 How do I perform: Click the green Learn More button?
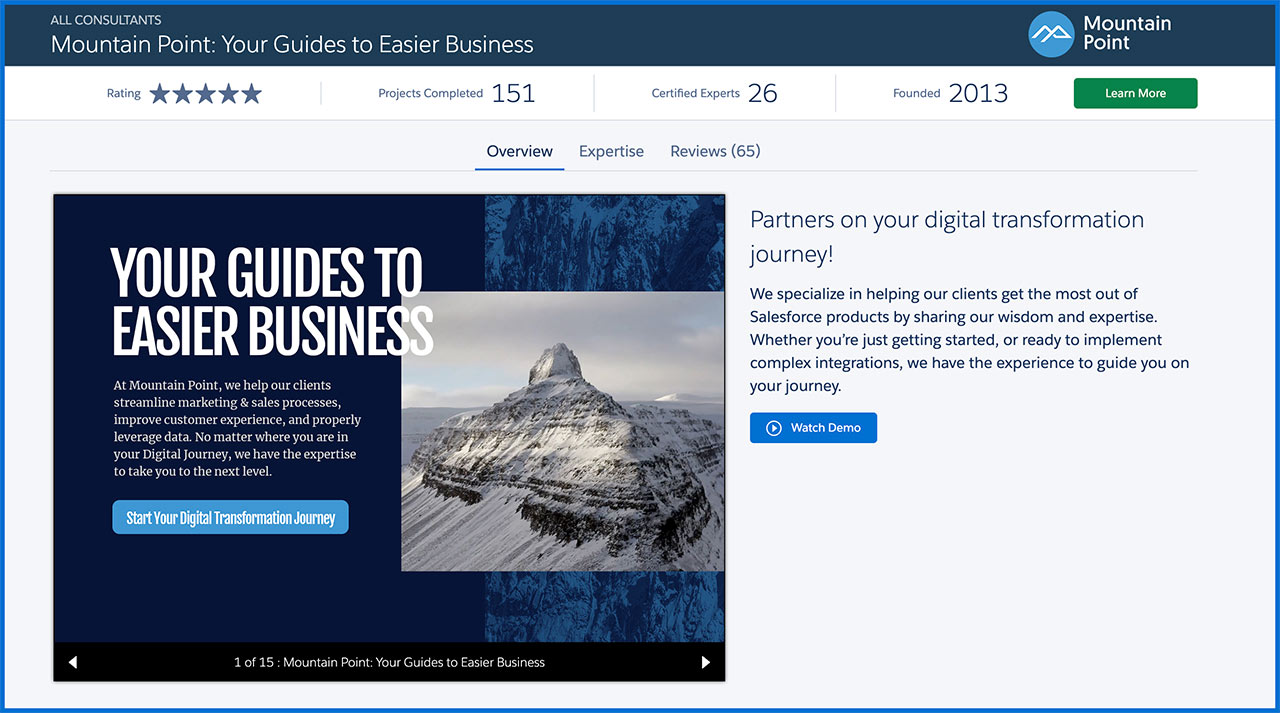click(1135, 93)
